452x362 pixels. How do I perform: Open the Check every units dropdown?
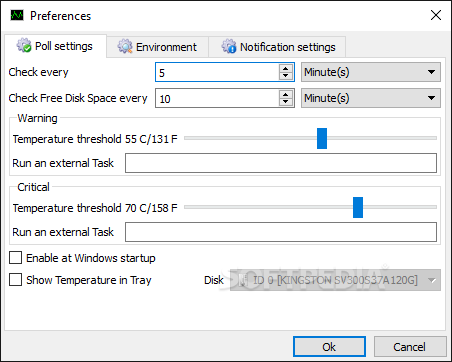(371, 72)
